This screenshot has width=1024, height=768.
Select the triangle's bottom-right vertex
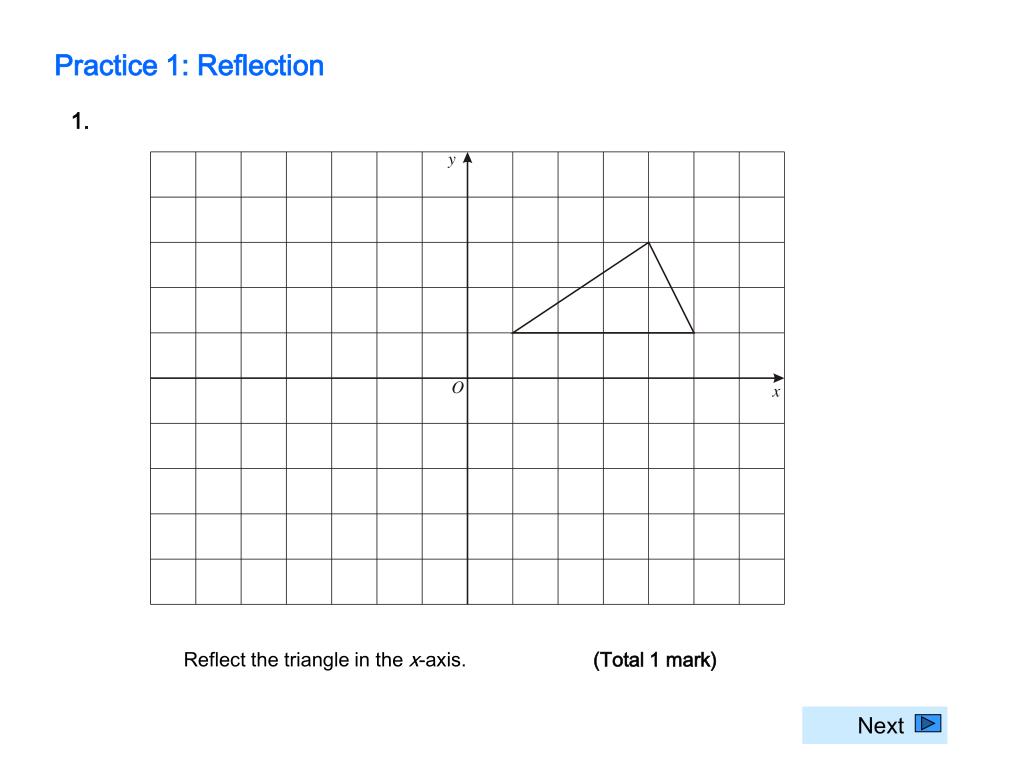694,332
